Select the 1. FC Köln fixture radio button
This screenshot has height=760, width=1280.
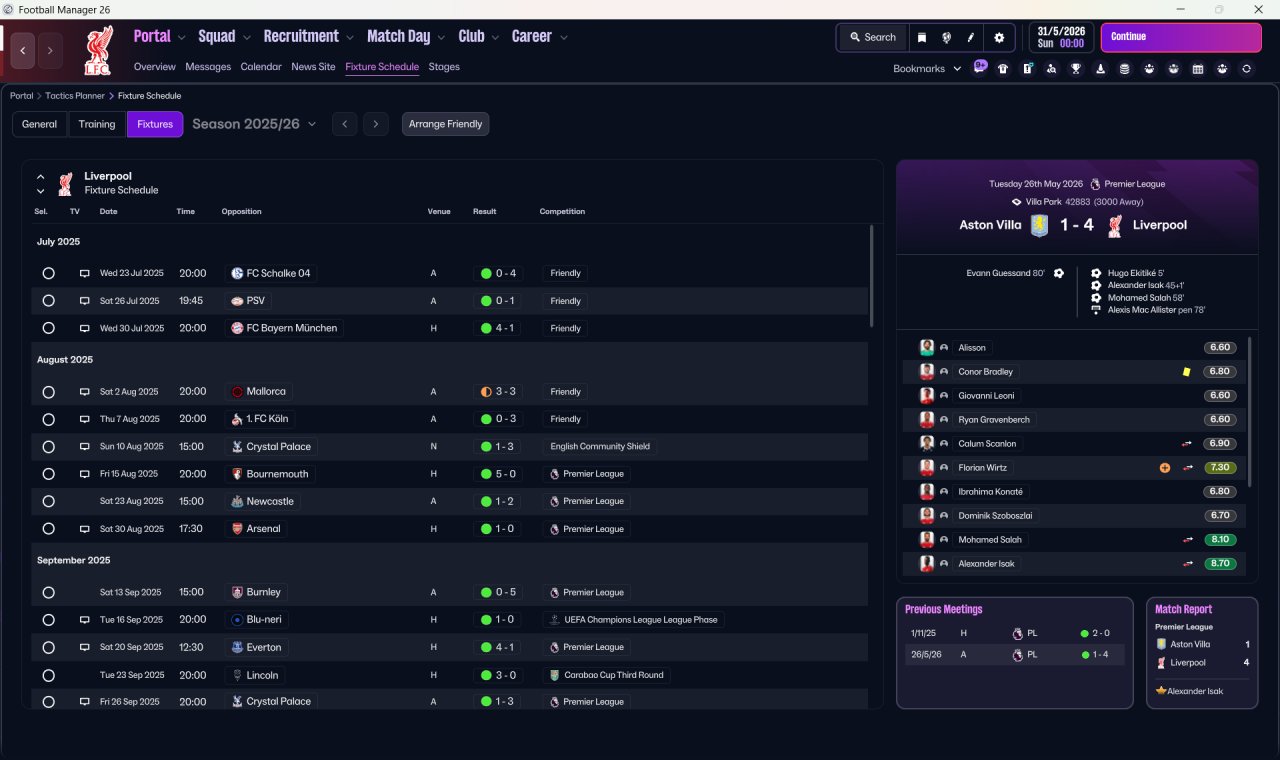point(48,419)
